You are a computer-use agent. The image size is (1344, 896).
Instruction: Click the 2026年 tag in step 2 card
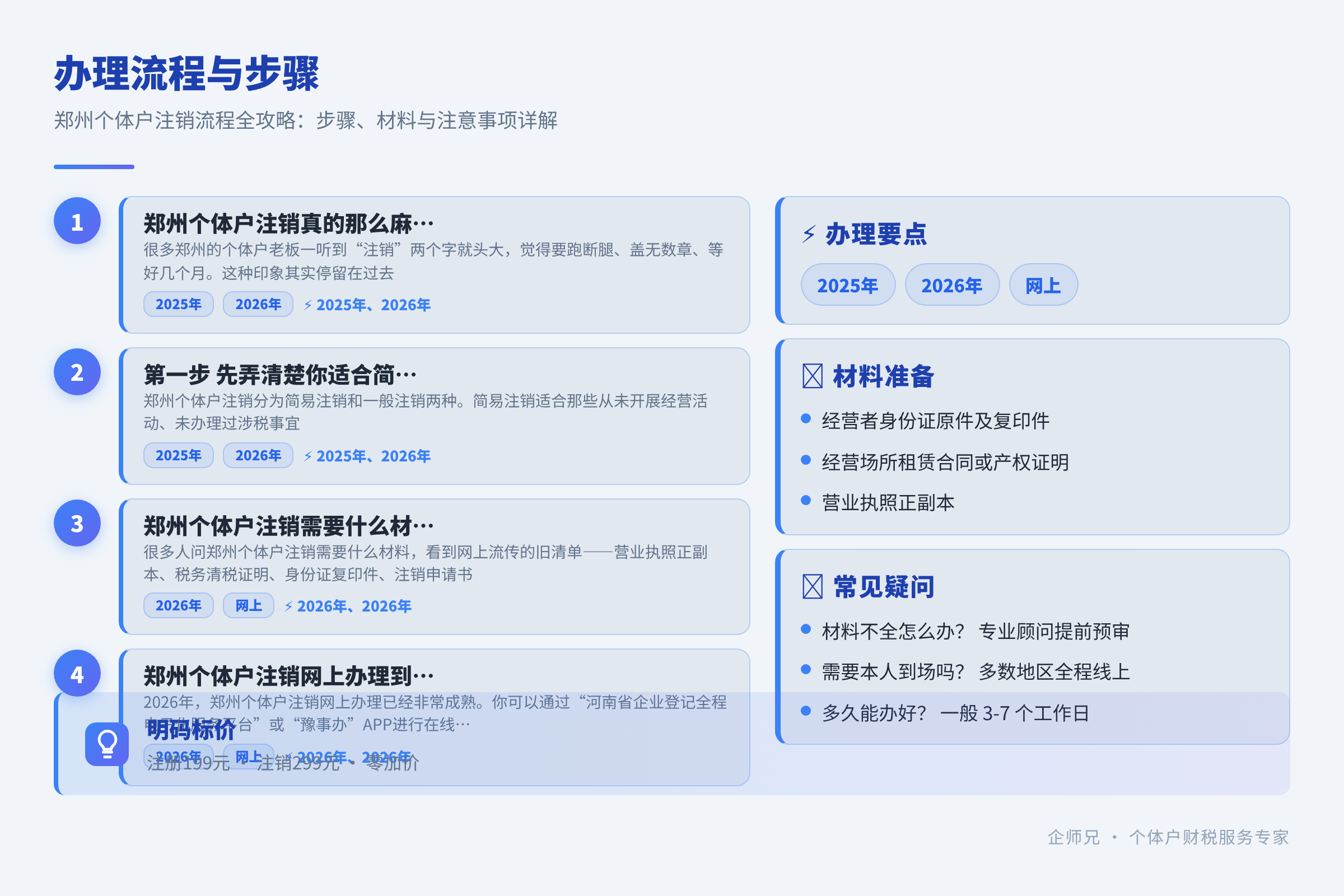[x=258, y=455]
